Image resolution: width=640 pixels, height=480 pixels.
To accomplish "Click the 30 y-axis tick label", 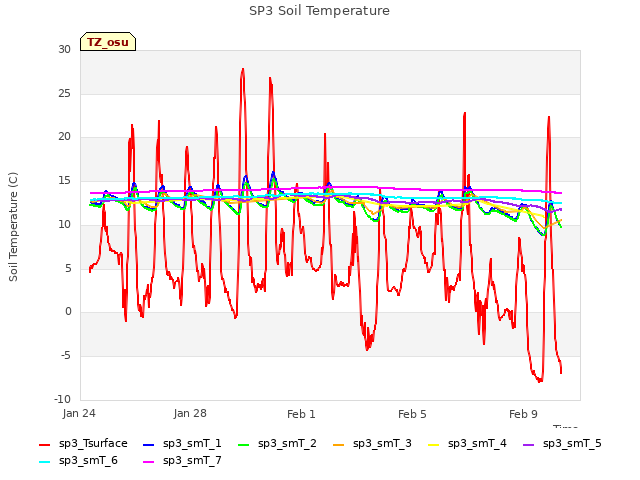I will point(64,49).
